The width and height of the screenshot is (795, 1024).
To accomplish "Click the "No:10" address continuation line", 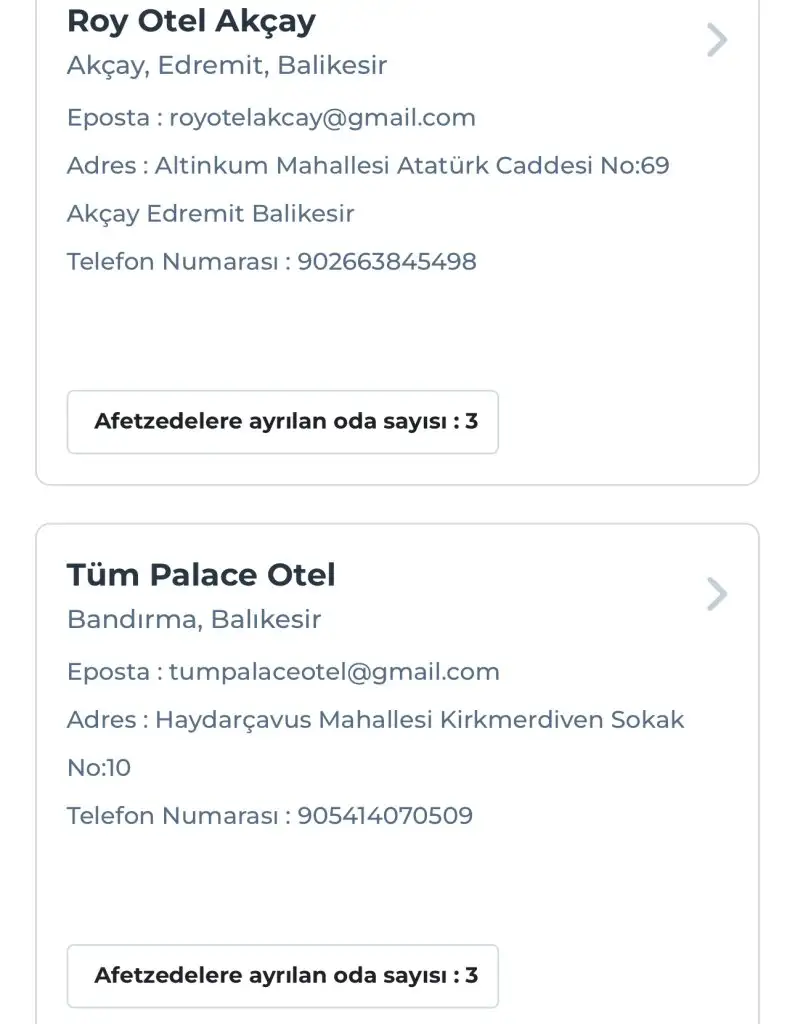I will coord(99,768).
